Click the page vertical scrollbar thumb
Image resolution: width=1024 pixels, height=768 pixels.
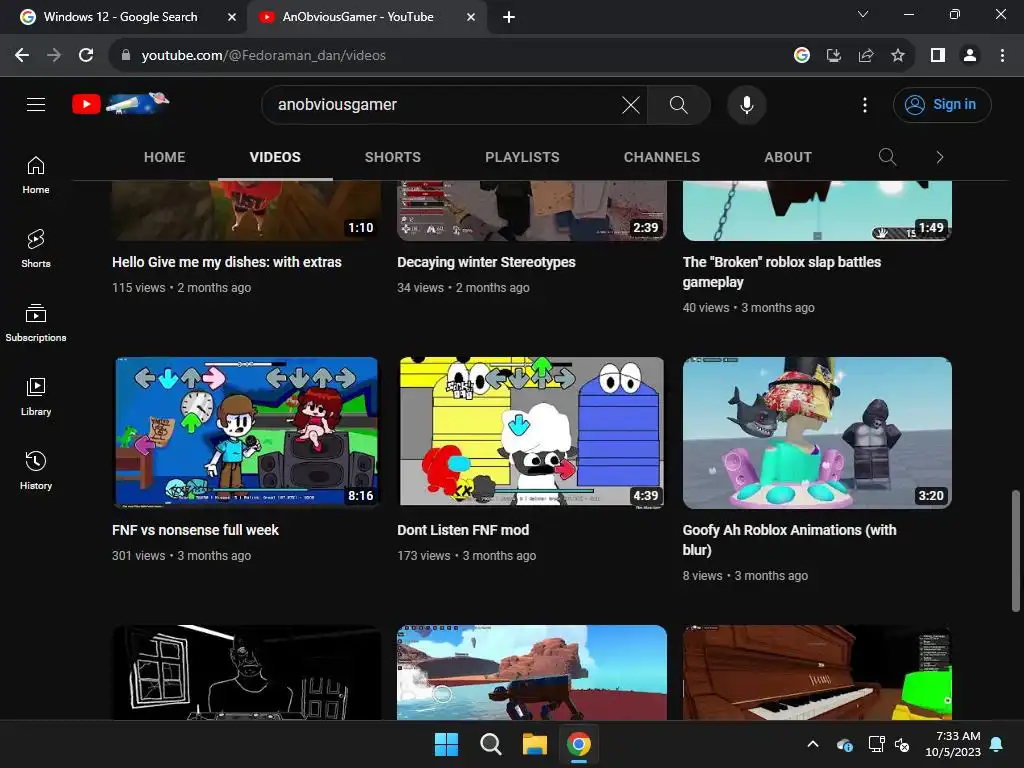(x=1016, y=551)
